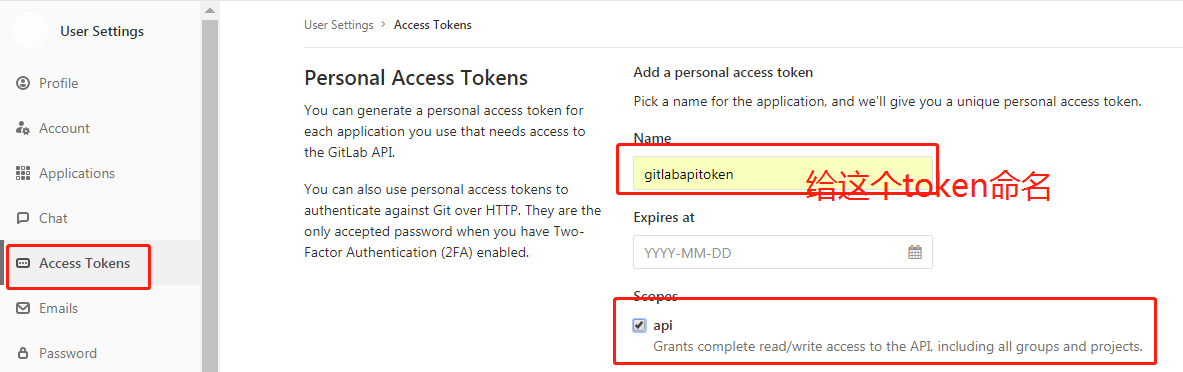Open the calendar icon in Expires at
Image resolution: width=1183 pixels, height=372 pixels.
click(x=914, y=252)
